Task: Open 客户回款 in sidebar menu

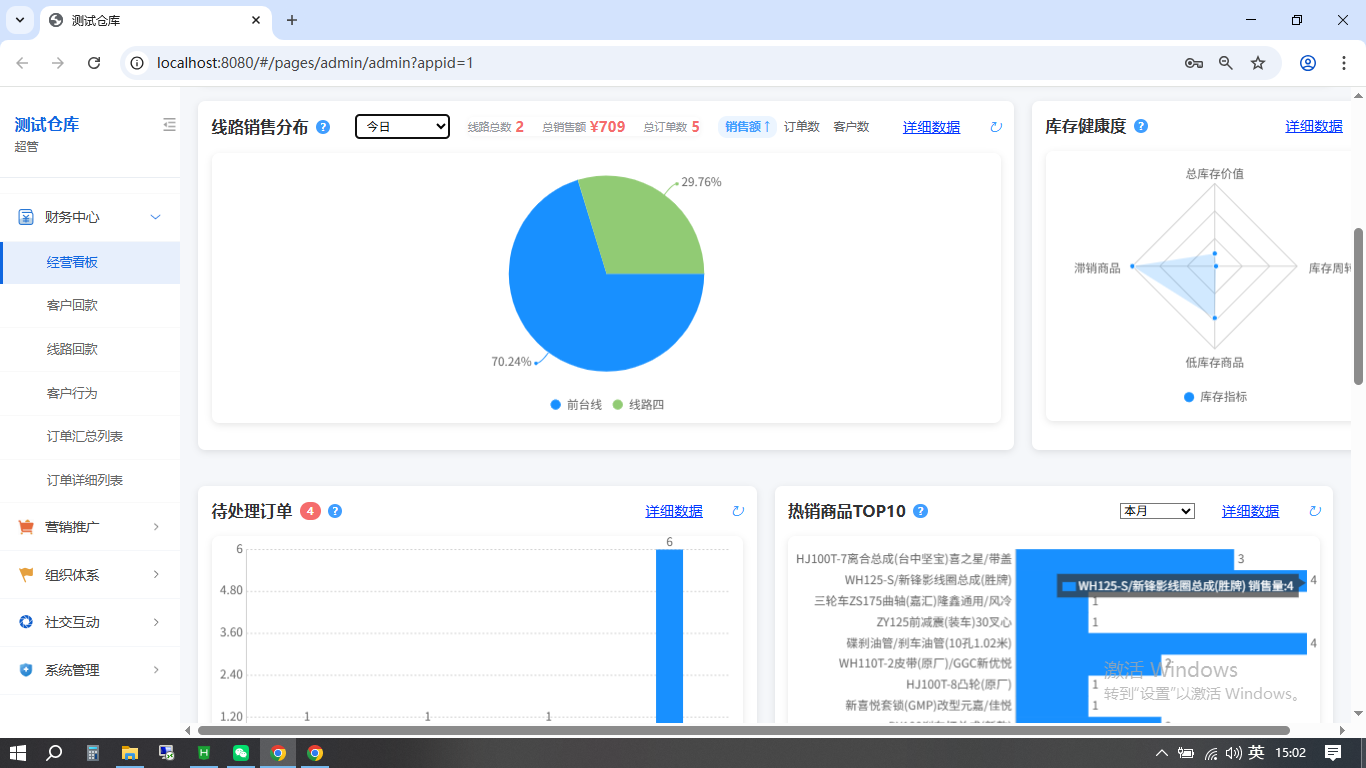Action: pos(72,305)
